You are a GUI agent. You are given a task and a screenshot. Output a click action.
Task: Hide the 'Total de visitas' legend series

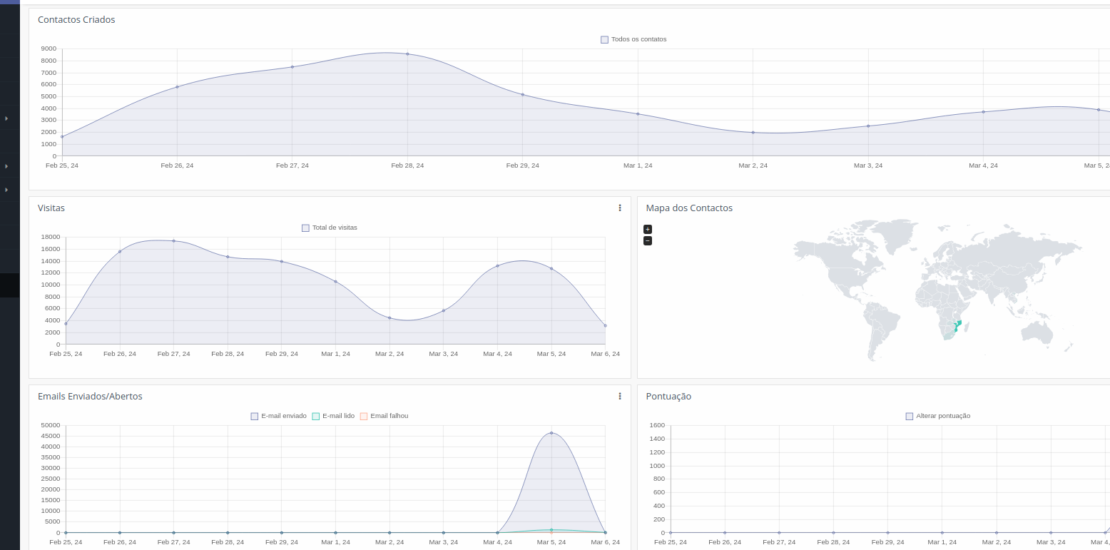329,228
